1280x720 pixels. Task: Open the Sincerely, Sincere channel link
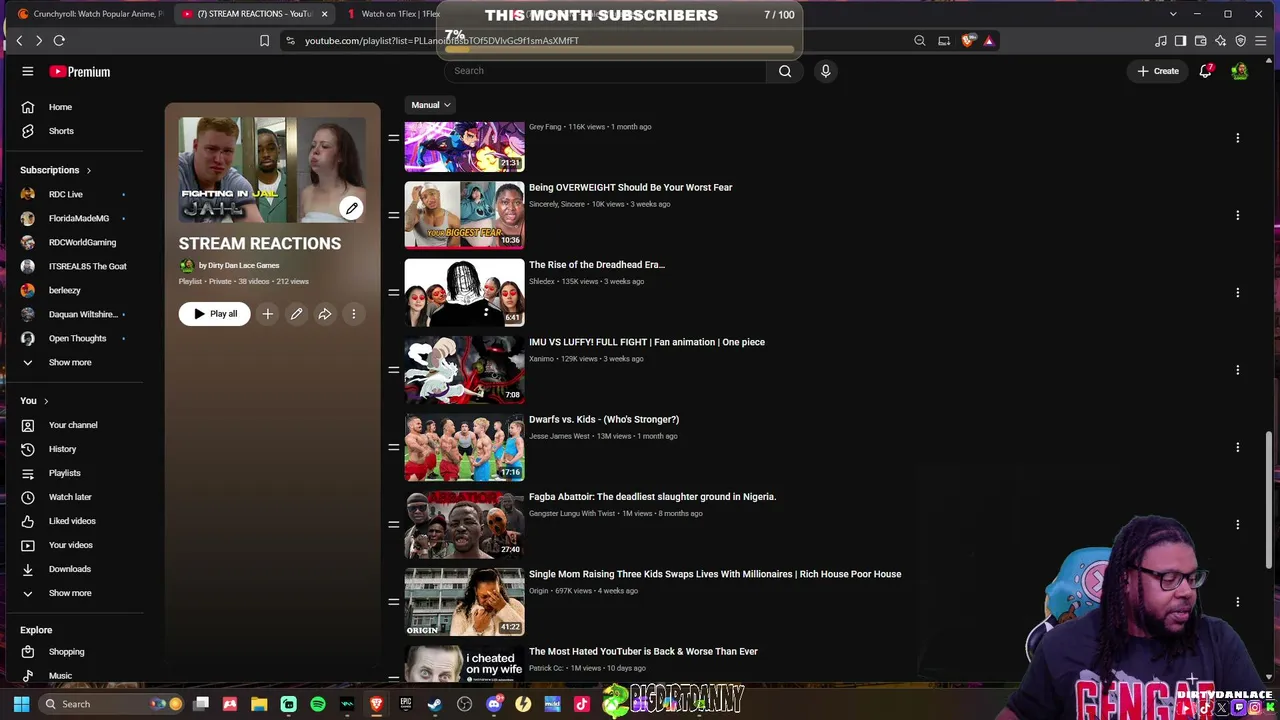click(x=557, y=204)
